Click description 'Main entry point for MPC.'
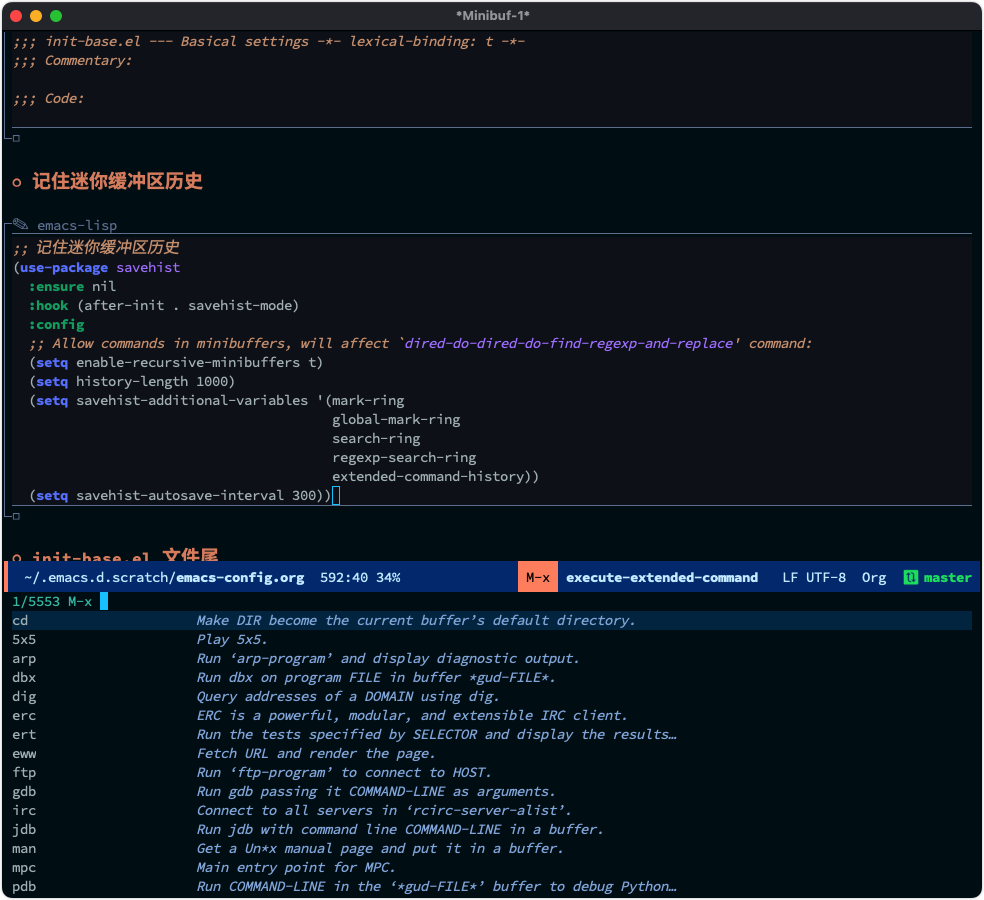 pyautogui.click(x=296, y=868)
